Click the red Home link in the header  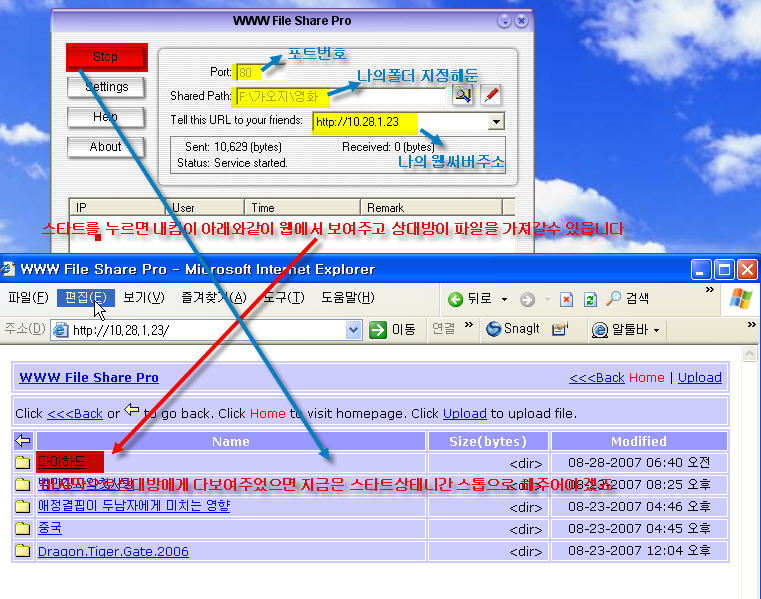pos(646,378)
